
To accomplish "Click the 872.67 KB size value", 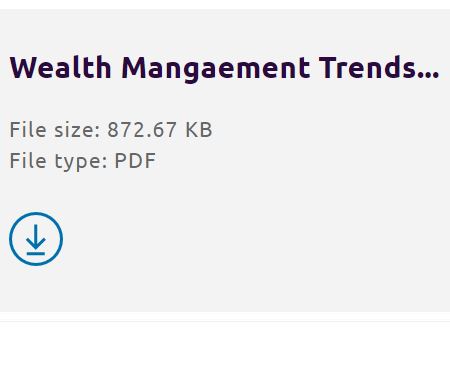I will 160,129.
